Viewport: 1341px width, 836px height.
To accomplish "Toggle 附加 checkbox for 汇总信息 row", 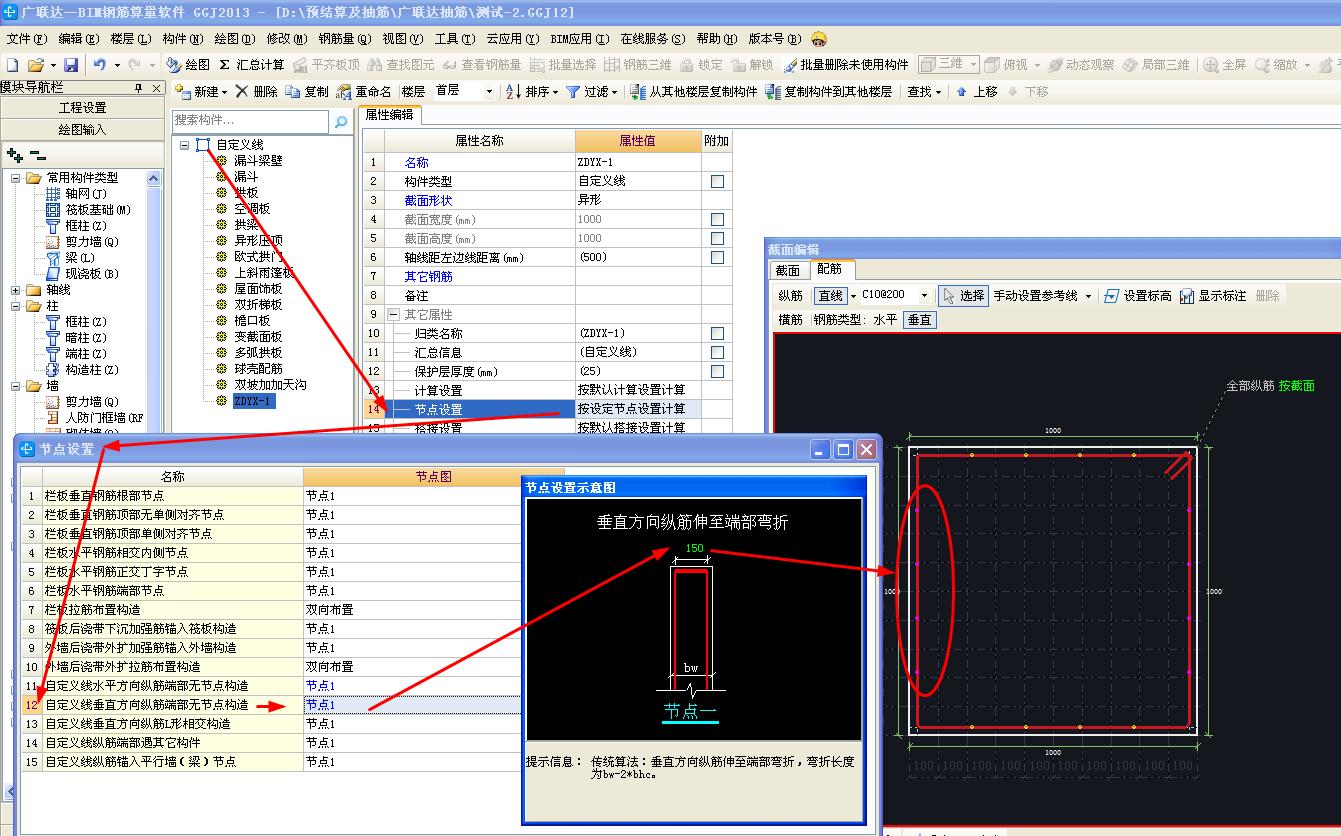I will click(x=717, y=353).
